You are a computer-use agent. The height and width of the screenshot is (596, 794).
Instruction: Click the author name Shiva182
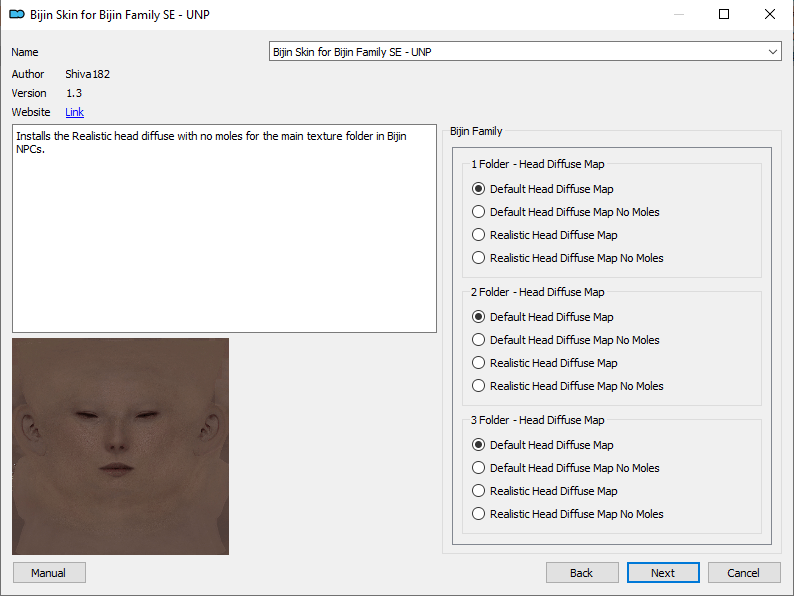tap(88, 74)
